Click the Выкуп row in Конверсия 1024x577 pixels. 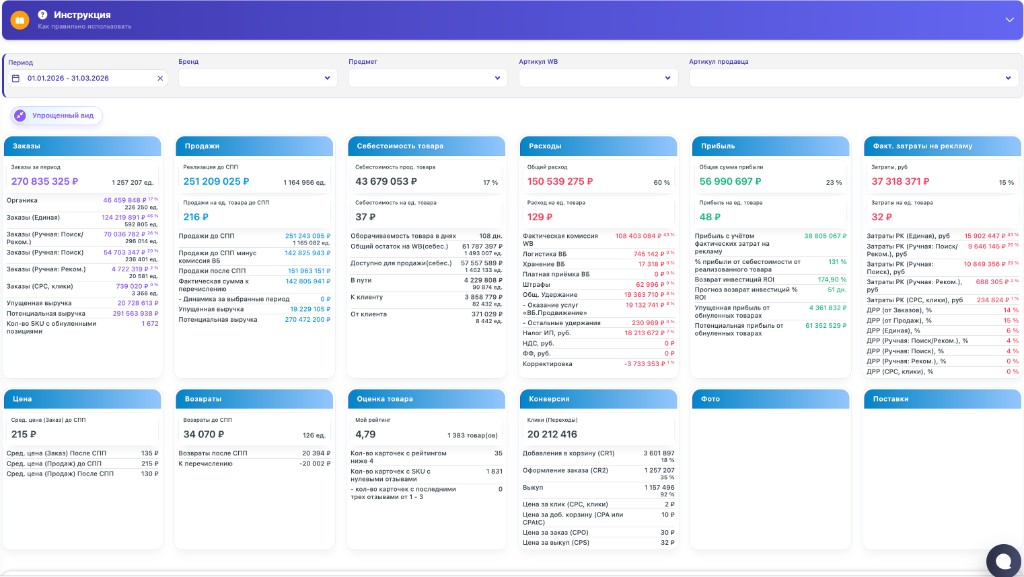598,490
